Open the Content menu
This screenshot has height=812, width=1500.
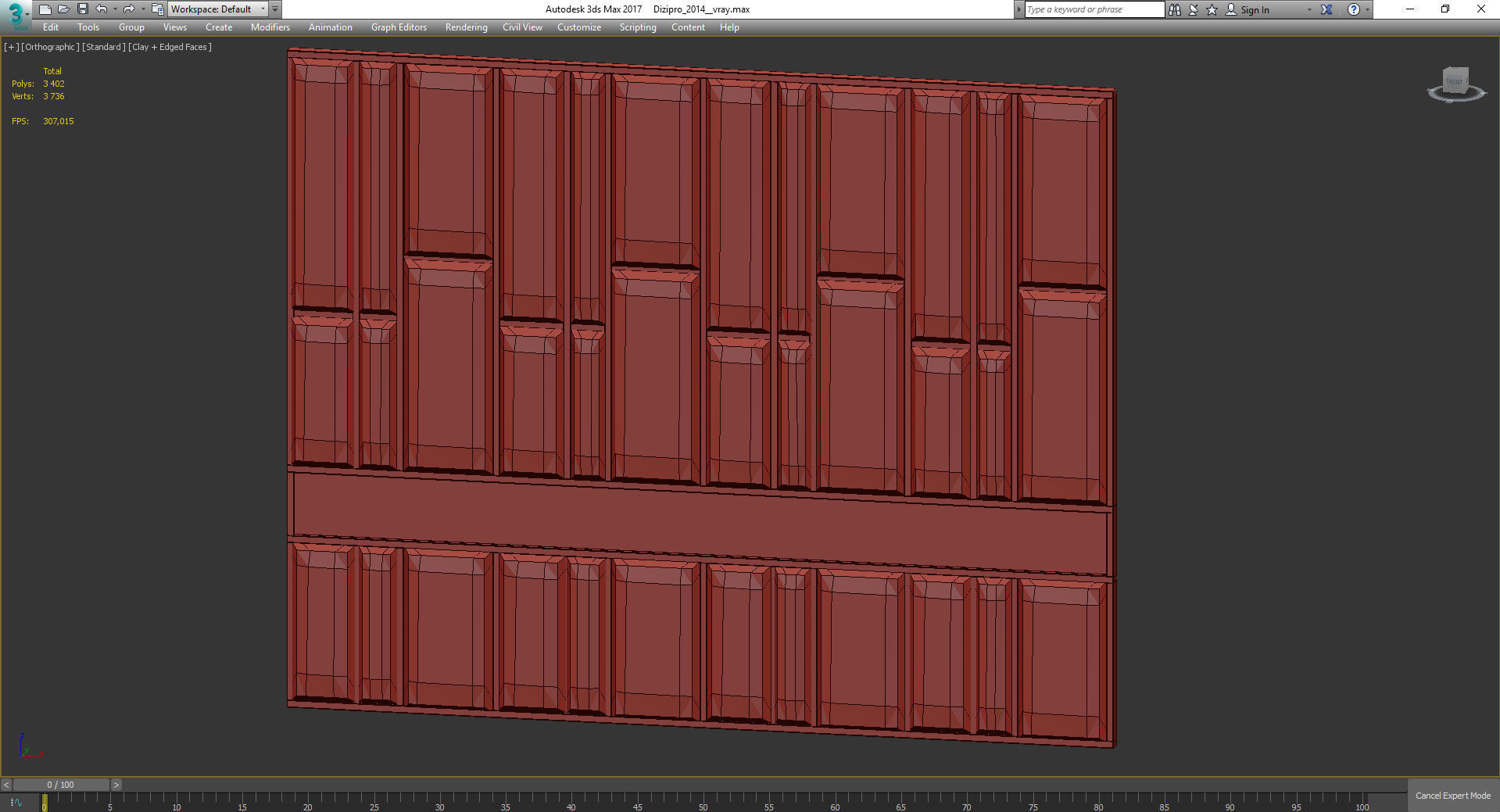tap(688, 27)
